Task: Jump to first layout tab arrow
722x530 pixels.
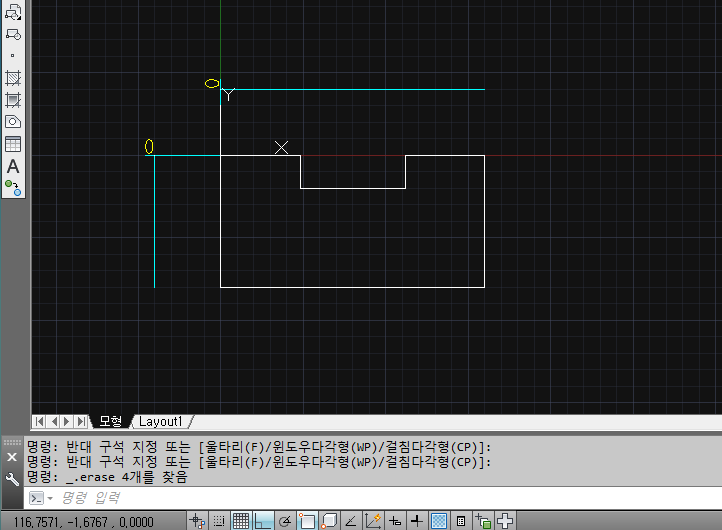Action: point(40,421)
